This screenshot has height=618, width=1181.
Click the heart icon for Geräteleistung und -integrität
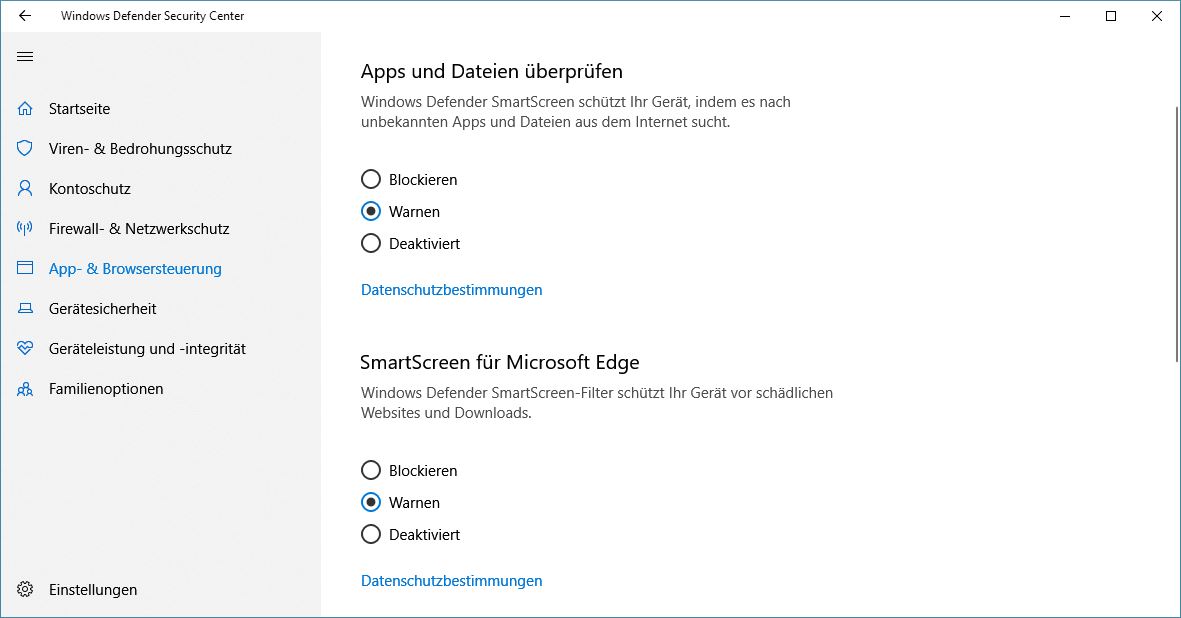pyautogui.click(x=25, y=349)
